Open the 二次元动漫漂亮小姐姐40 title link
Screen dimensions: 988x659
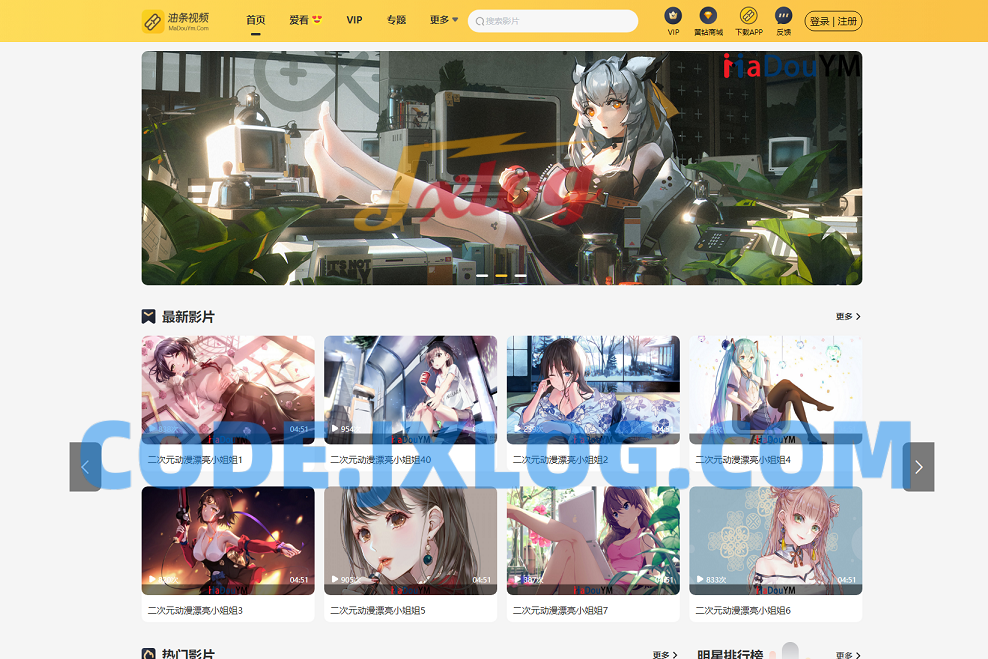380,460
